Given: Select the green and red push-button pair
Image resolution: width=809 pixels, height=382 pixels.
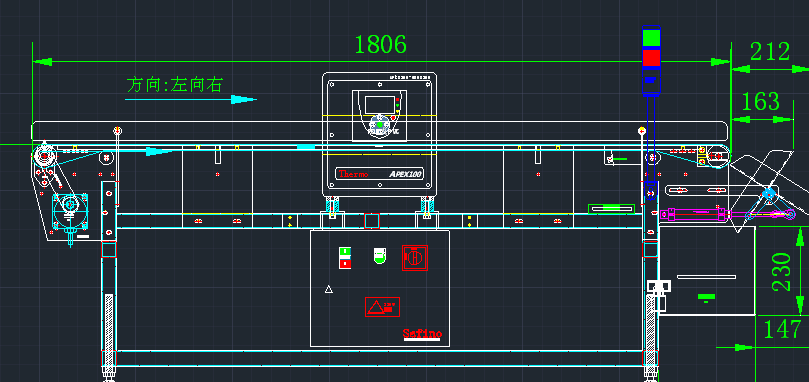Looking at the screenshot, I should coord(345,258).
